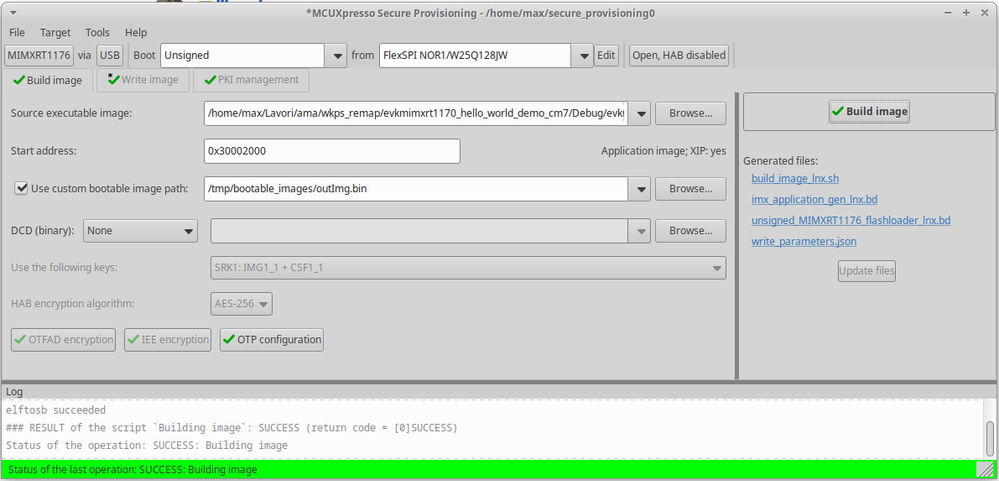Screen dimensions: 999x481
Task: Expand the Boot type dropdown arrow
Action: tap(336, 55)
